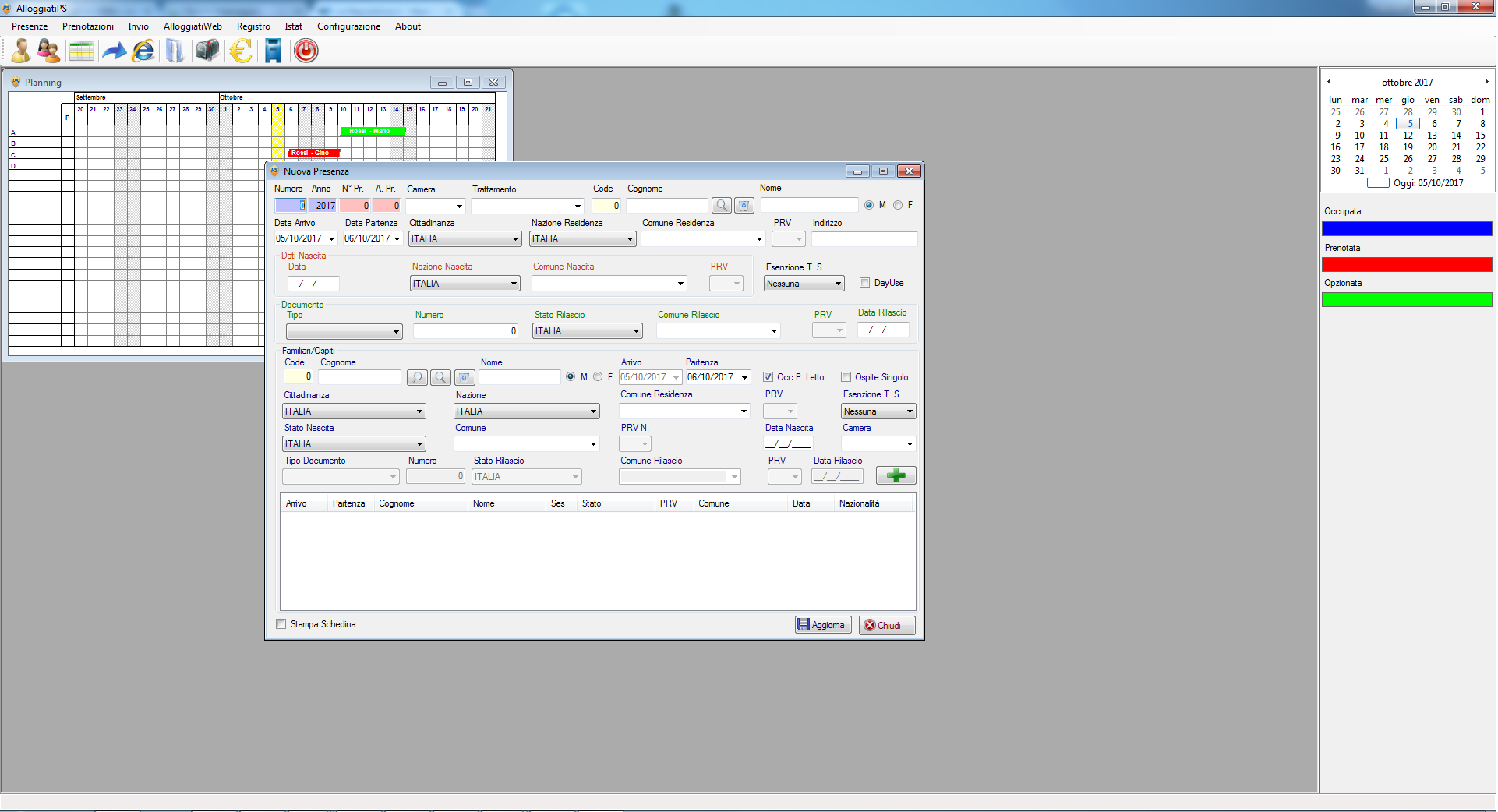Click the Documento Numero field
Viewport: 1498px width, 812px height.
tap(465, 331)
